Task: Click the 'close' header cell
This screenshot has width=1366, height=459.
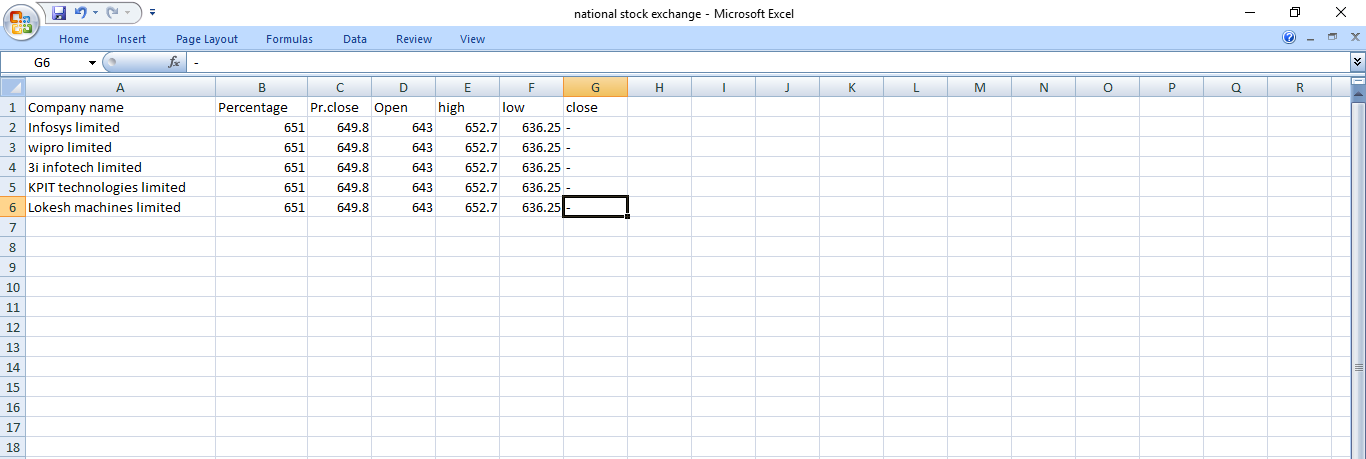Action: click(x=596, y=107)
